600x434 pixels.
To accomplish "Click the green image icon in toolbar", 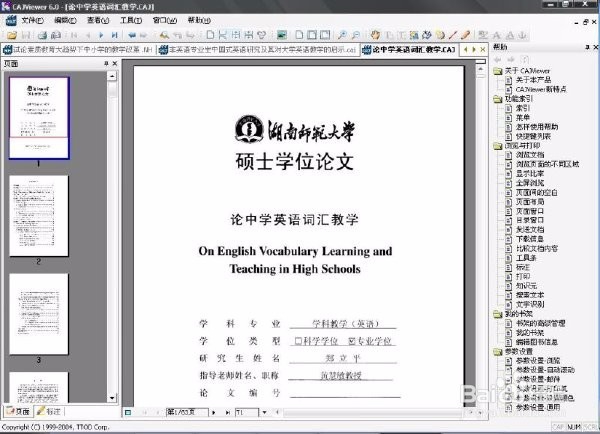I will [x=282, y=35].
